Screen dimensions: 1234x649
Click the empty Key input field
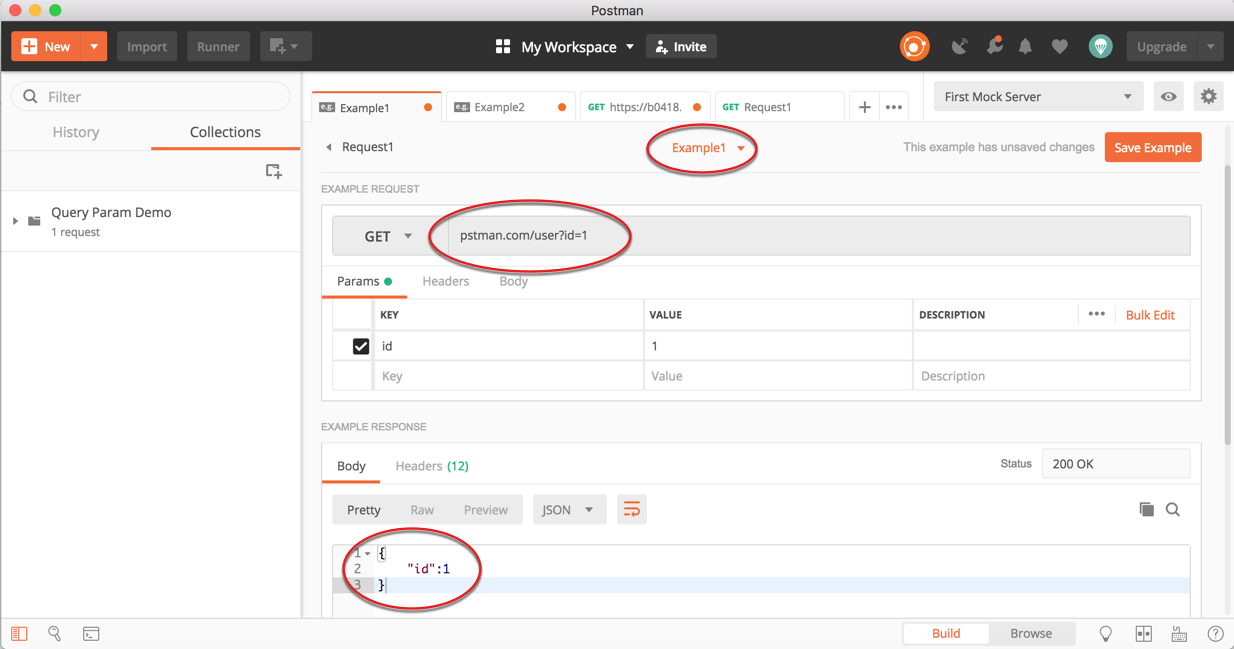[x=509, y=376]
